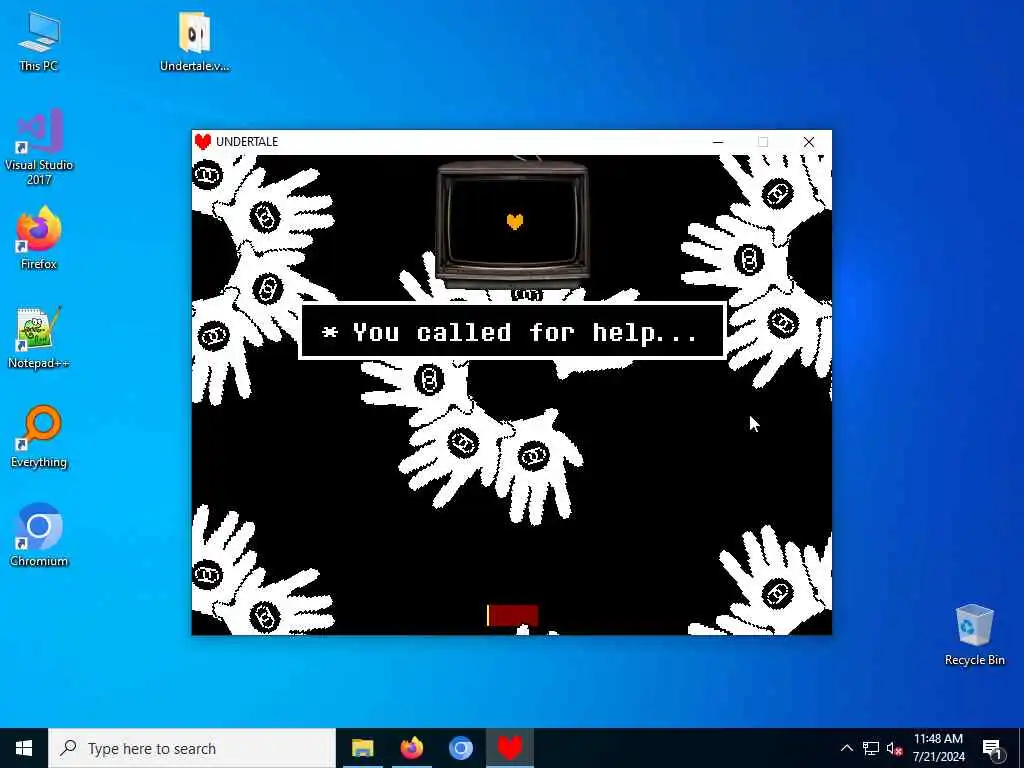The height and width of the screenshot is (768, 1024).
Task: Click the dark red health bar
Action: coord(513,615)
